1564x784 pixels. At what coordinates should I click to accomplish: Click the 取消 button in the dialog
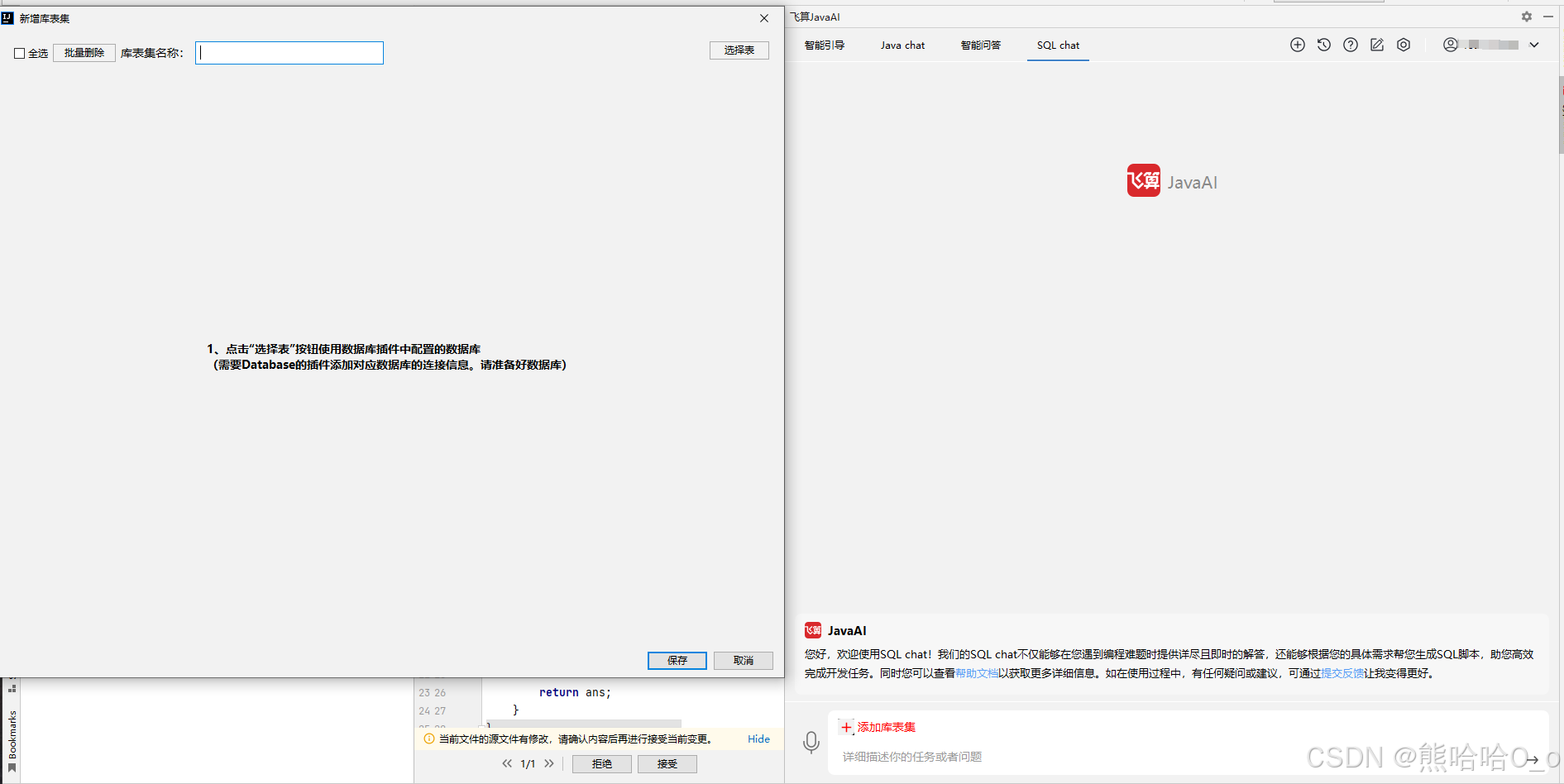pos(744,660)
